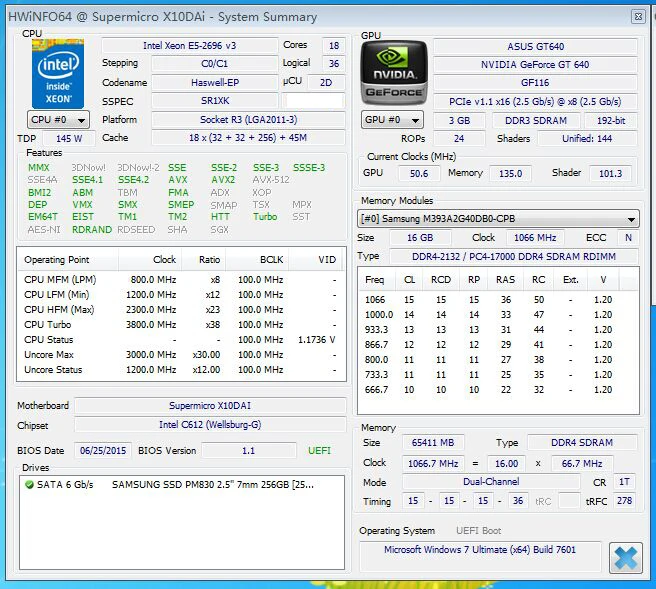Image resolution: width=656 pixels, height=589 pixels.
Task: Click the Intel Xeon inside logo
Action: pos(58,74)
